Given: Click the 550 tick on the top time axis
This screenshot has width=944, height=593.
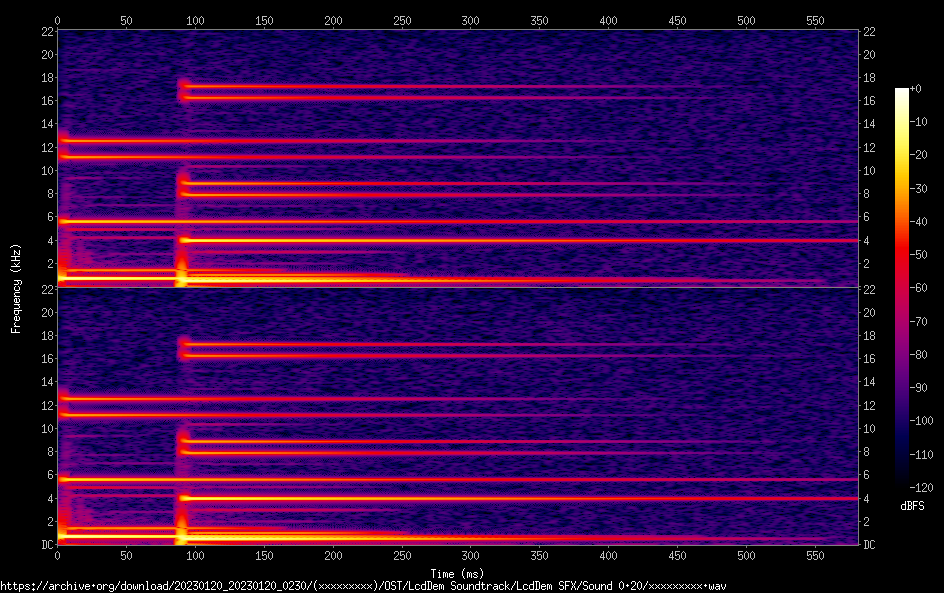Looking at the screenshot, I should coord(815,20).
